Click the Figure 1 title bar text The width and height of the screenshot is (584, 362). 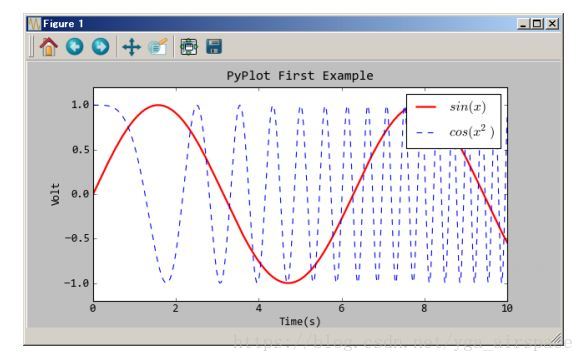coord(63,24)
